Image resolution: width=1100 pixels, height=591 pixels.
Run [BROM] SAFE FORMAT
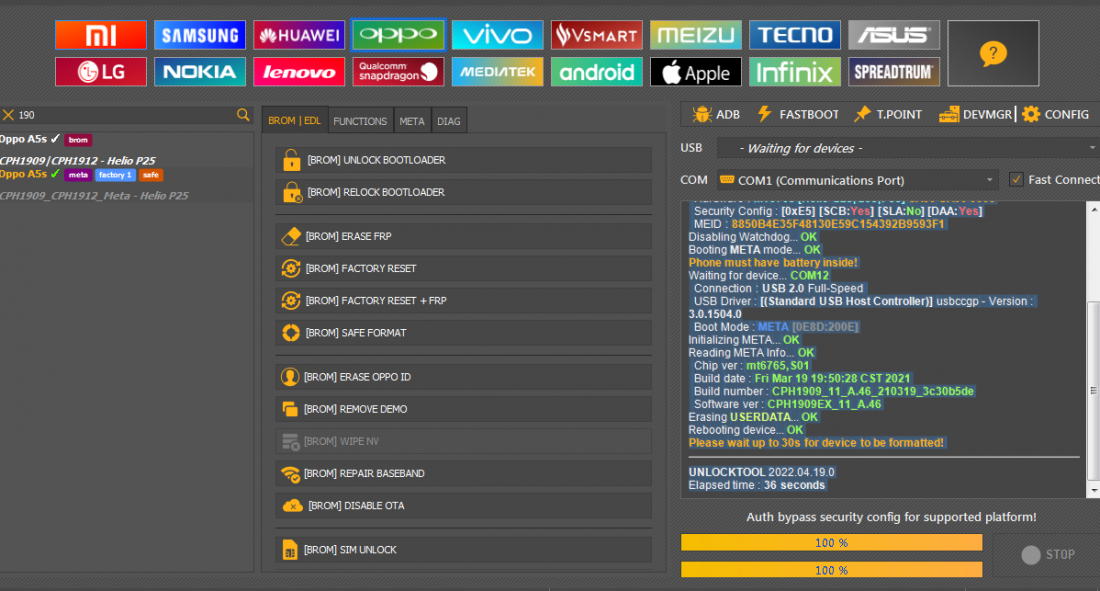click(464, 333)
